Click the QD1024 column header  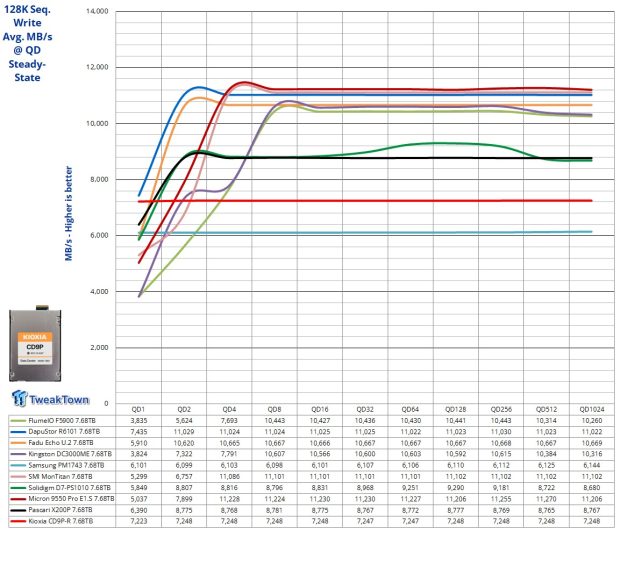pyautogui.click(x=592, y=409)
